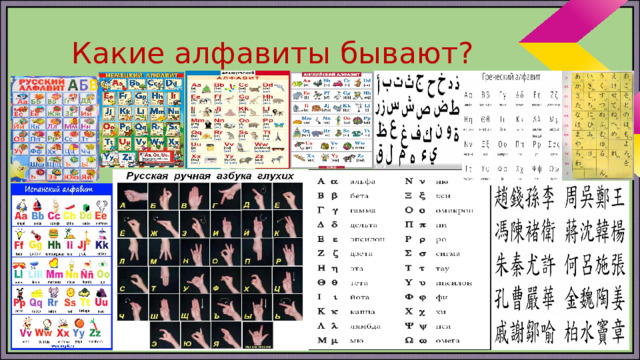640x360 pixels.
Task: Click the hand sign for letter Б
Action: click(164, 197)
